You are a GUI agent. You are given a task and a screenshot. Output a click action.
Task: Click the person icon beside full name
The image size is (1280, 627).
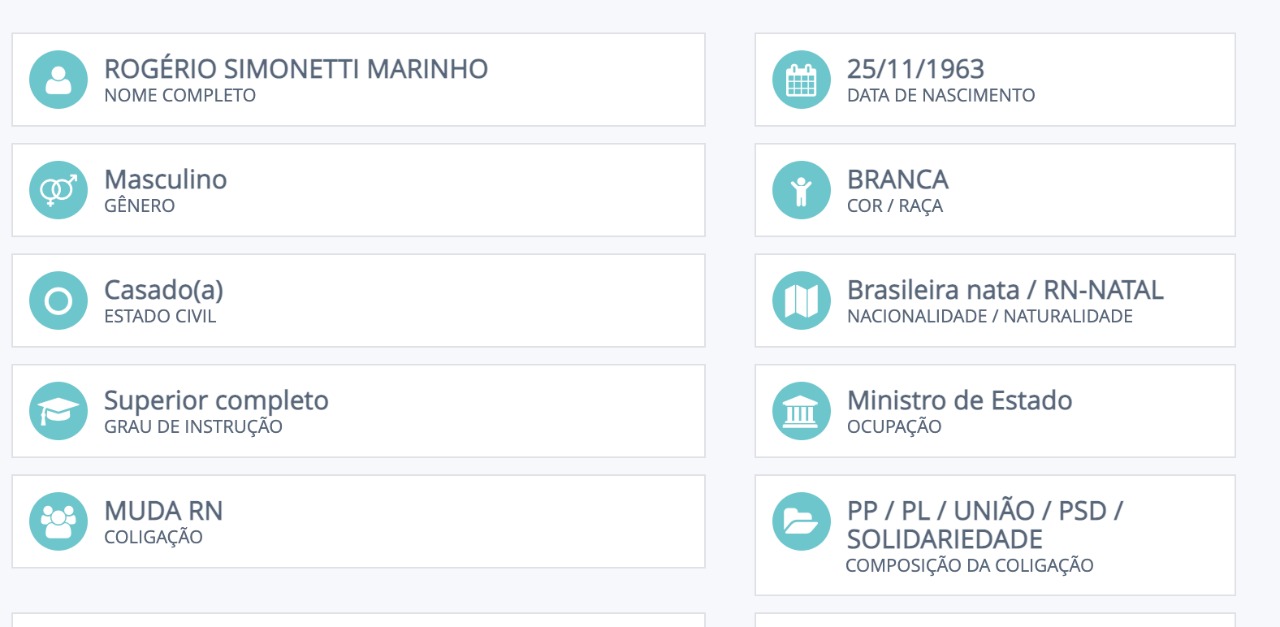[x=59, y=79]
